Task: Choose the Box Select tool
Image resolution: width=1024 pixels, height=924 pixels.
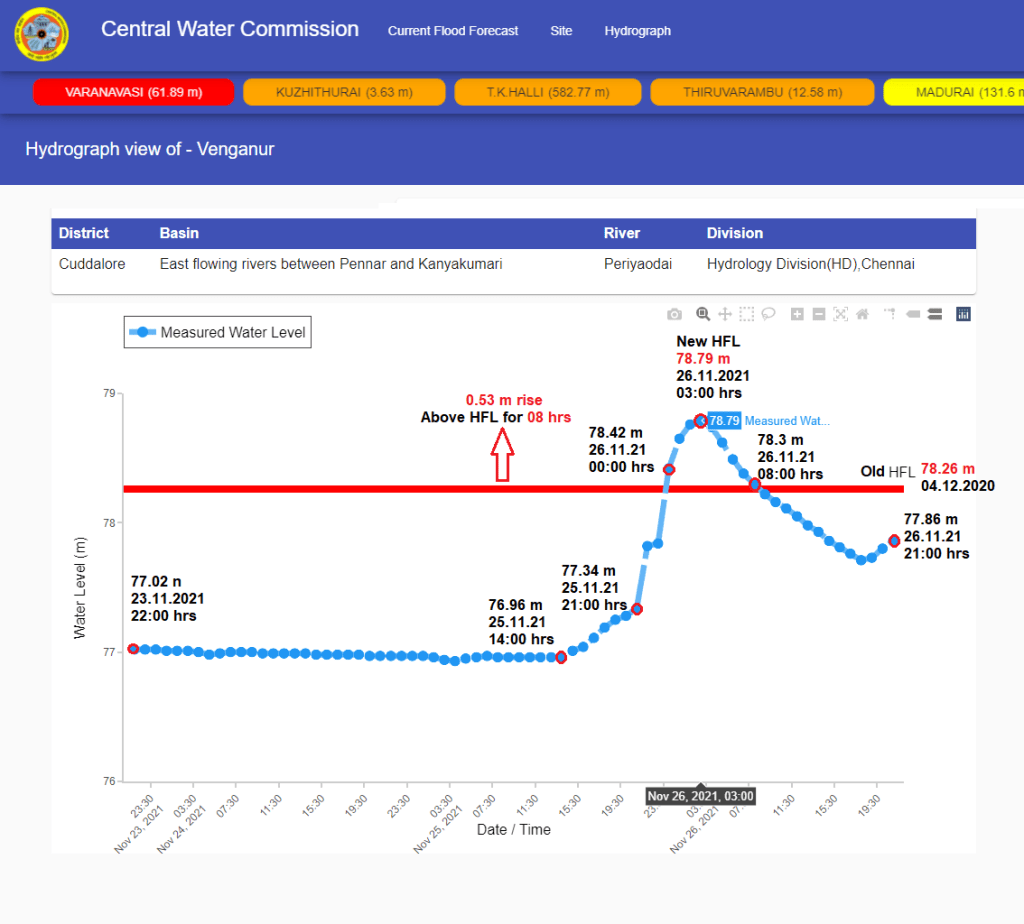Action: [x=747, y=314]
